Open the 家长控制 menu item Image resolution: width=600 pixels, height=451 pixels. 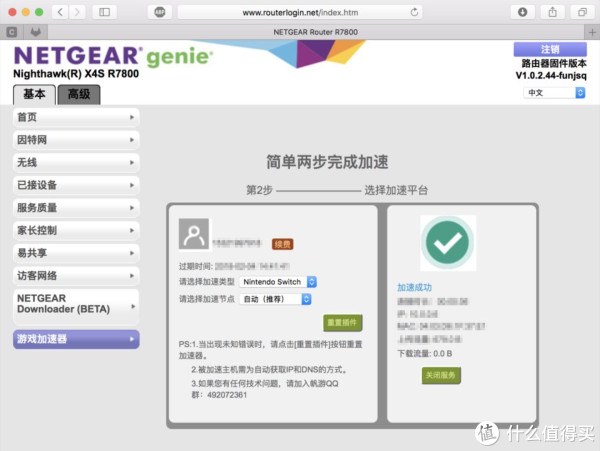pyautogui.click(x=76, y=230)
